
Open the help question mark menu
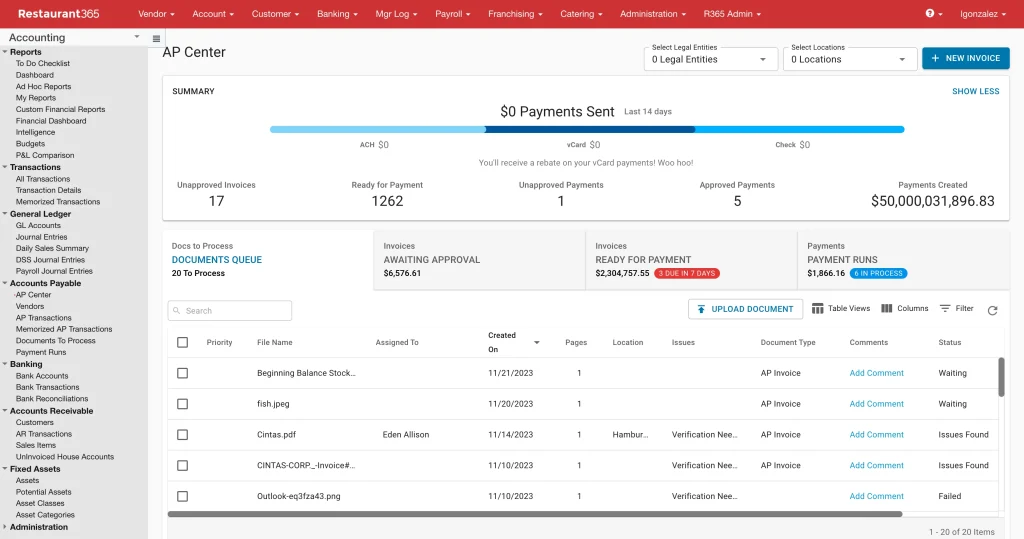[x=934, y=14]
